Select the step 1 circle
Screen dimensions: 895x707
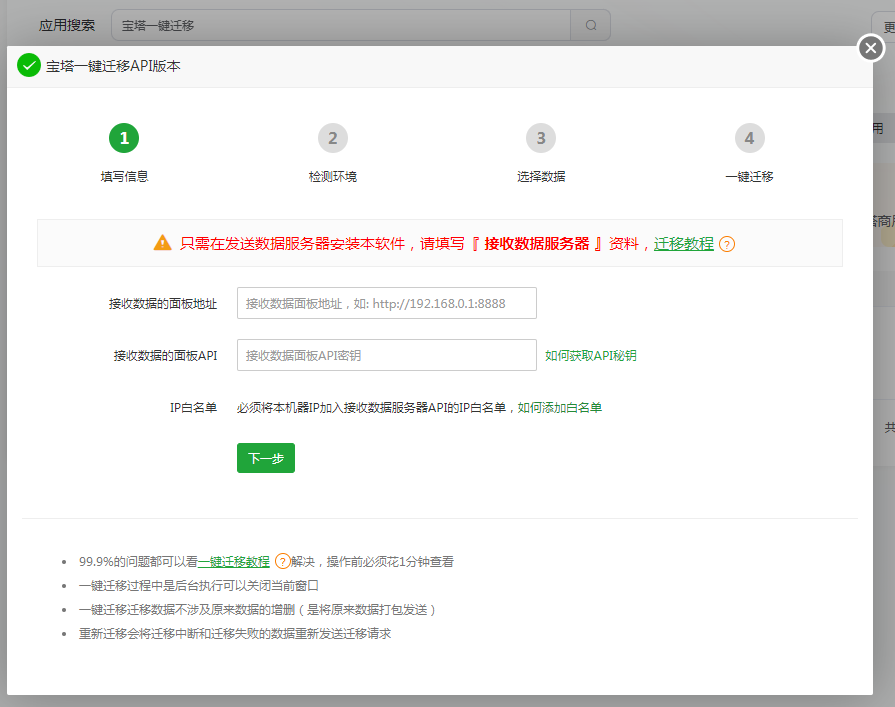124,138
